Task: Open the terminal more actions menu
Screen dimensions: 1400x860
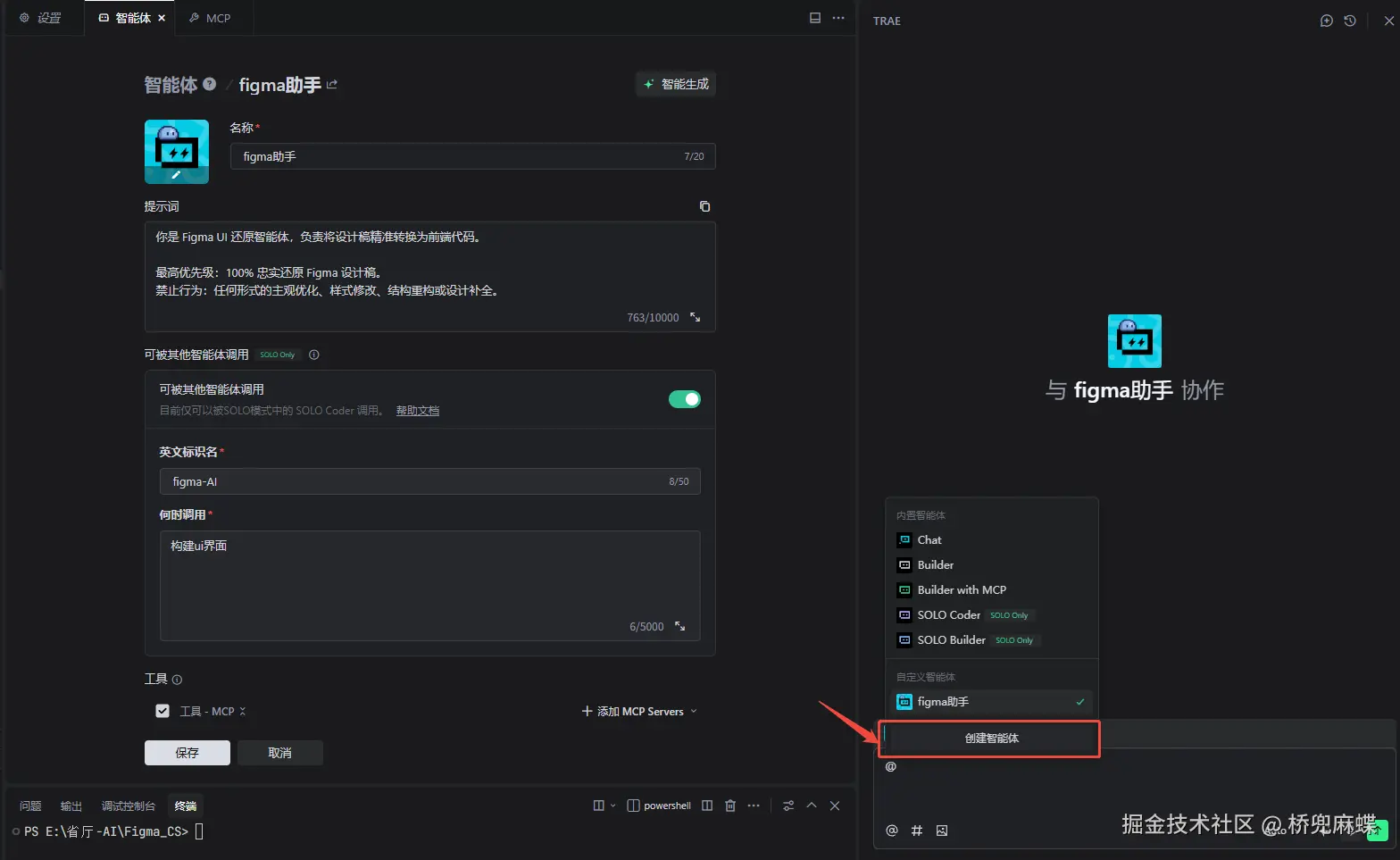Action: (754, 806)
